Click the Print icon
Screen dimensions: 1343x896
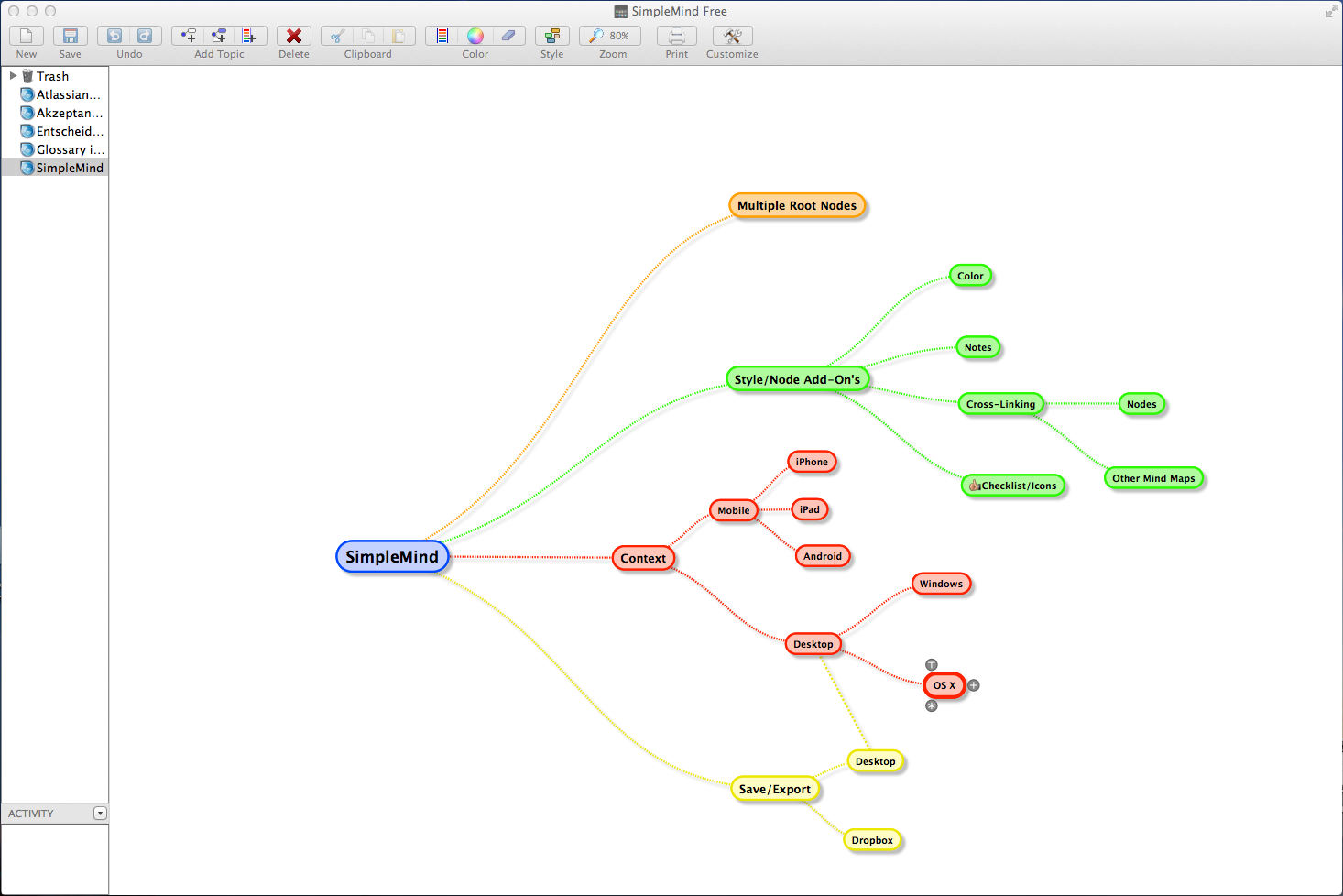(676, 36)
